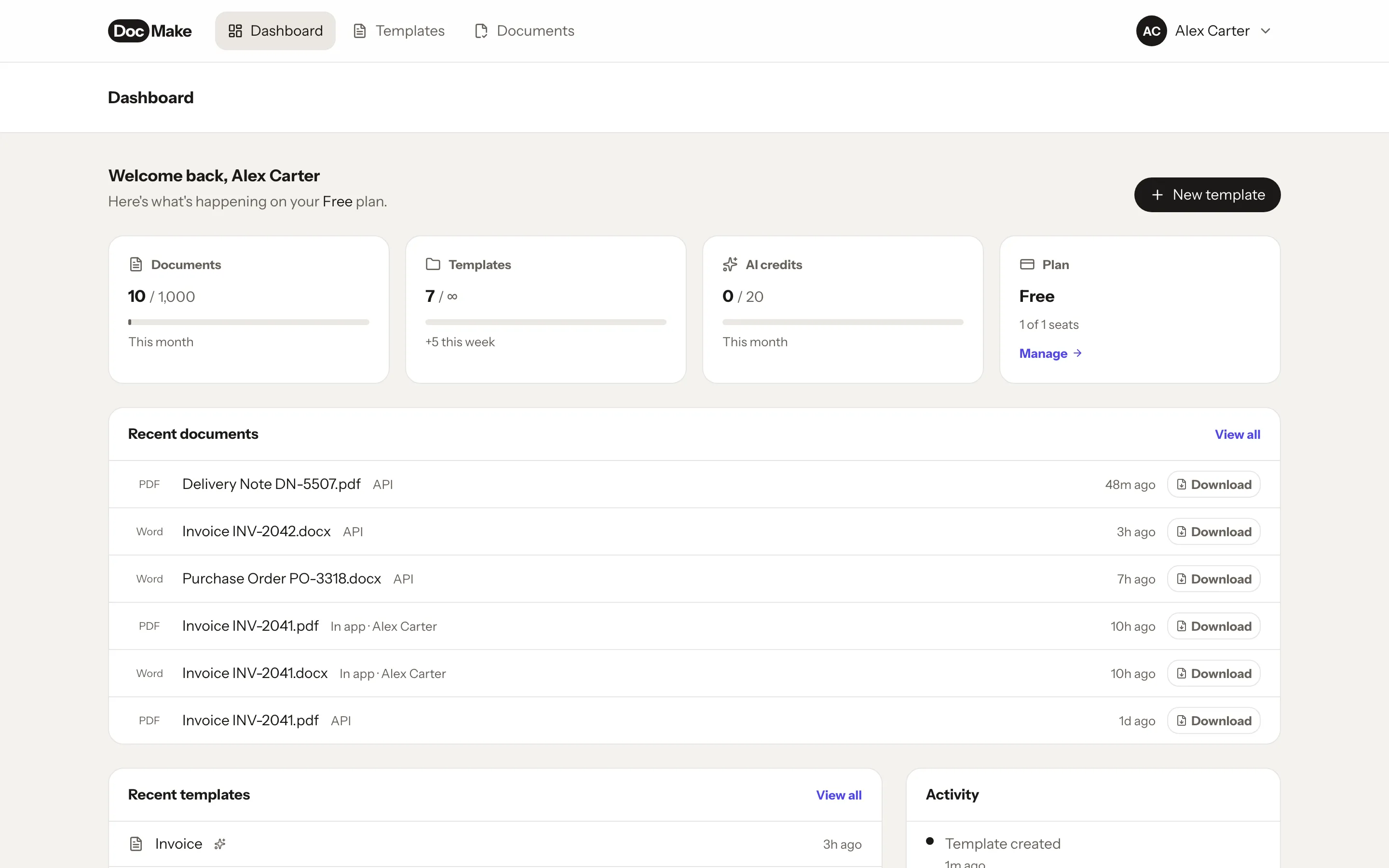
Task: Open the Dashboard nav tab
Action: click(275, 31)
